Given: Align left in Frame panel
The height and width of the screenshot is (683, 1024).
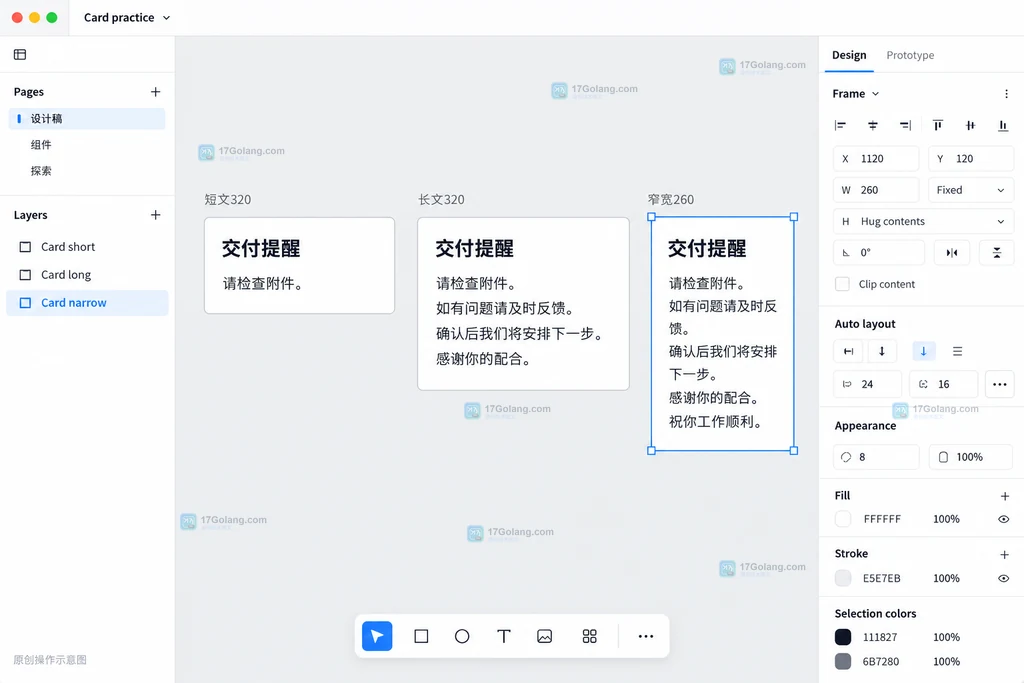Looking at the screenshot, I should coord(840,125).
